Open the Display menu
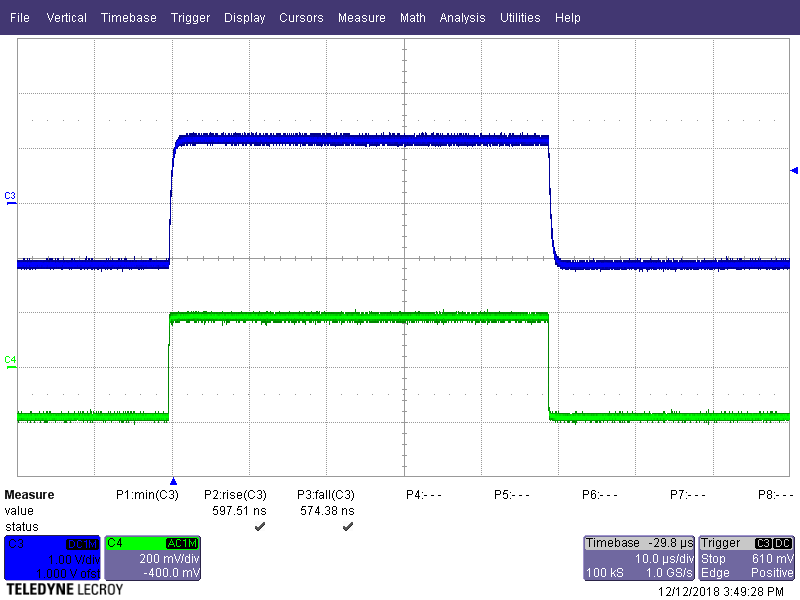This screenshot has height=600, width=800. coord(244,18)
